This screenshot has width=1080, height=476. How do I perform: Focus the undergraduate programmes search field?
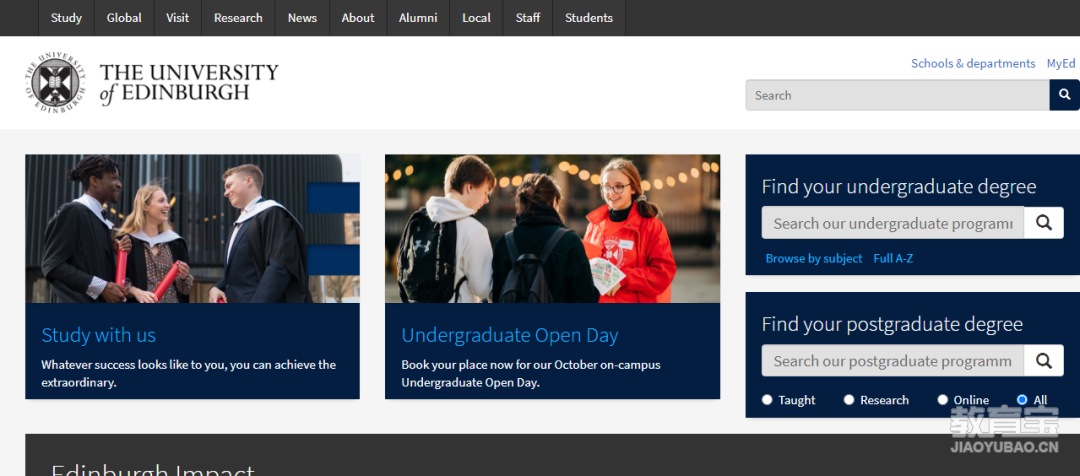pos(893,223)
